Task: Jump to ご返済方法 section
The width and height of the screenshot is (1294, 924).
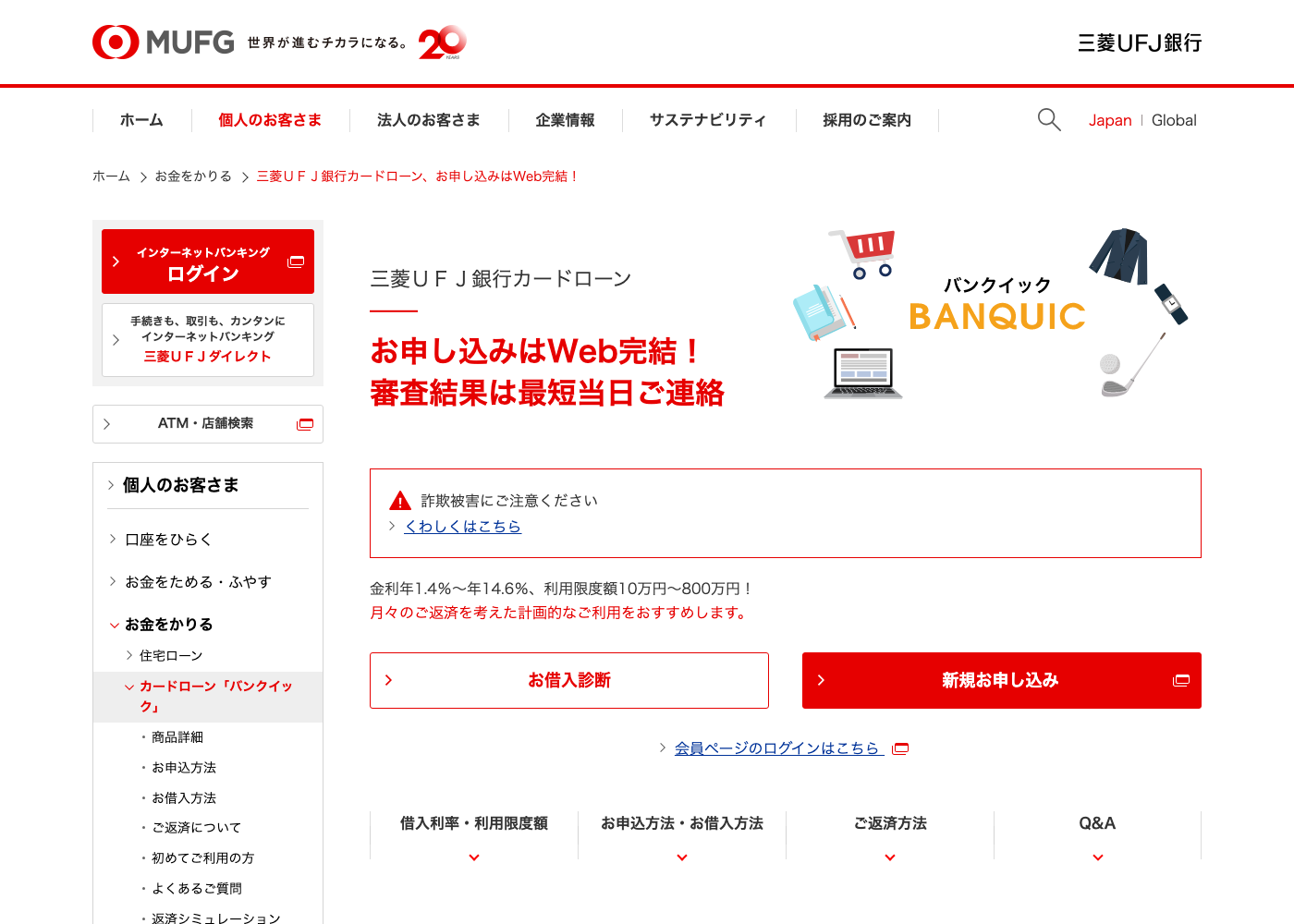Action: pos(890,835)
